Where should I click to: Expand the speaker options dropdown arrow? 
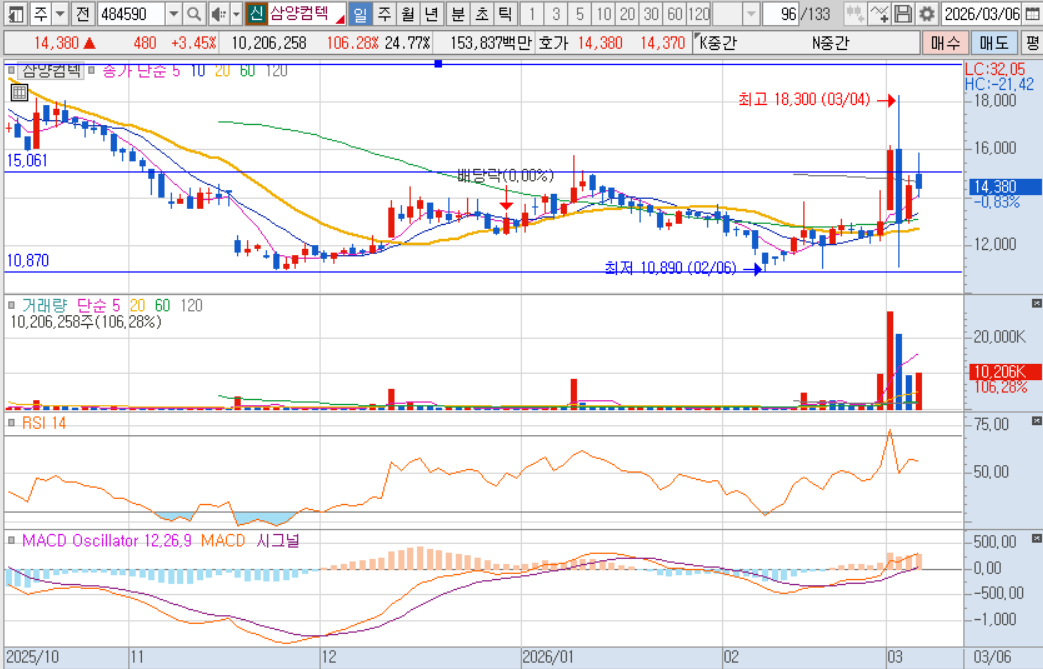(x=236, y=13)
